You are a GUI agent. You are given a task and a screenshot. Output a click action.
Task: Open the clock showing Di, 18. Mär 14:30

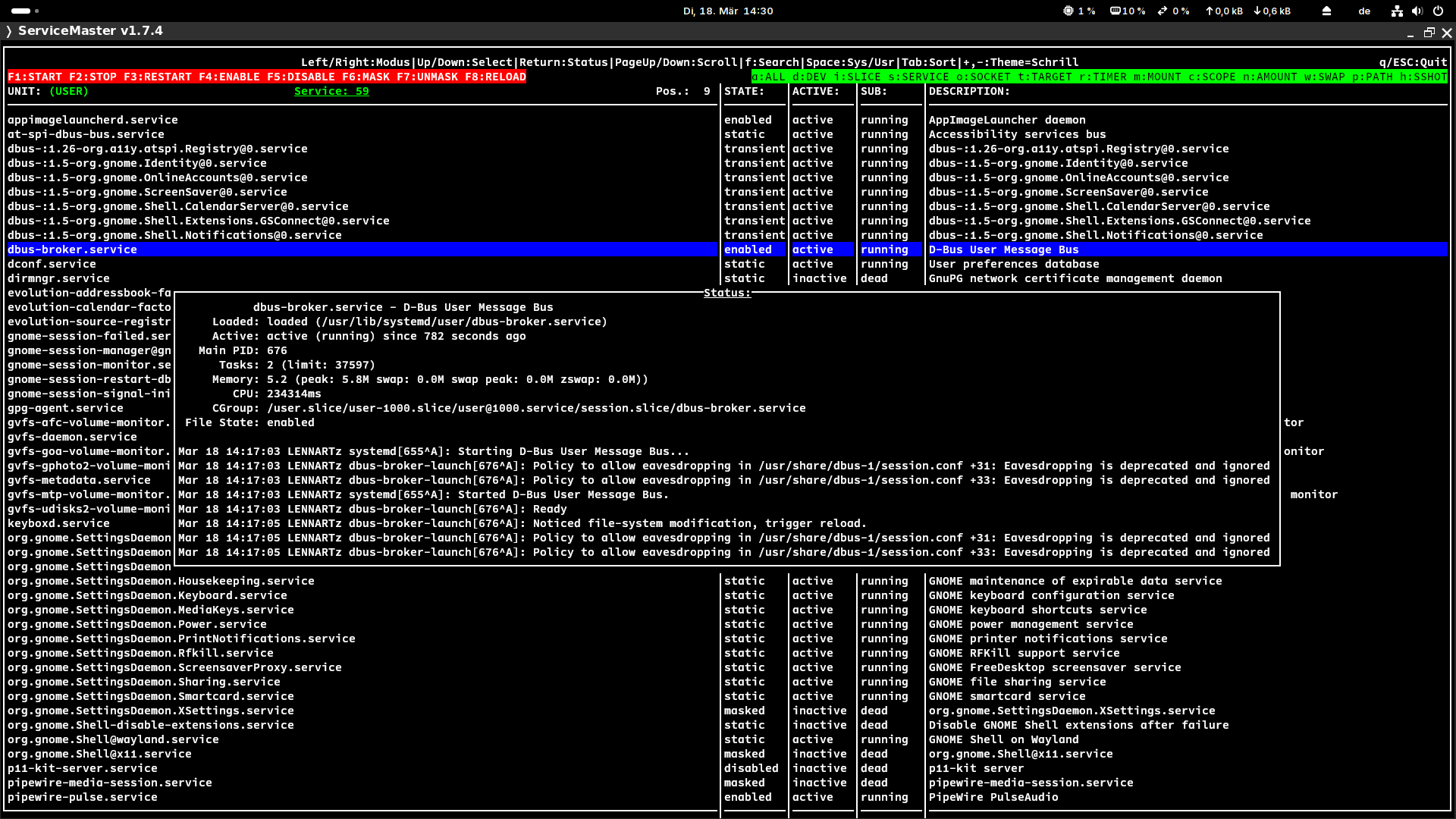727,11
